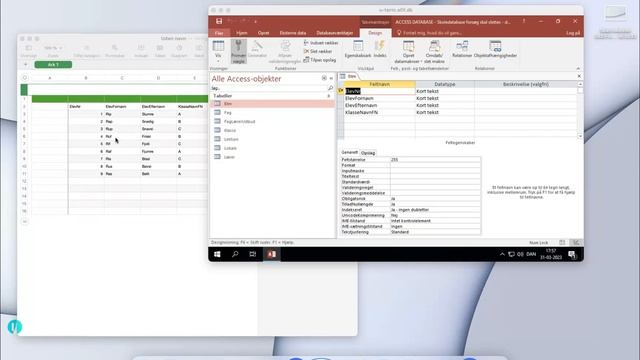
Task: Select the Generelt properties tab
Action: tap(349, 153)
